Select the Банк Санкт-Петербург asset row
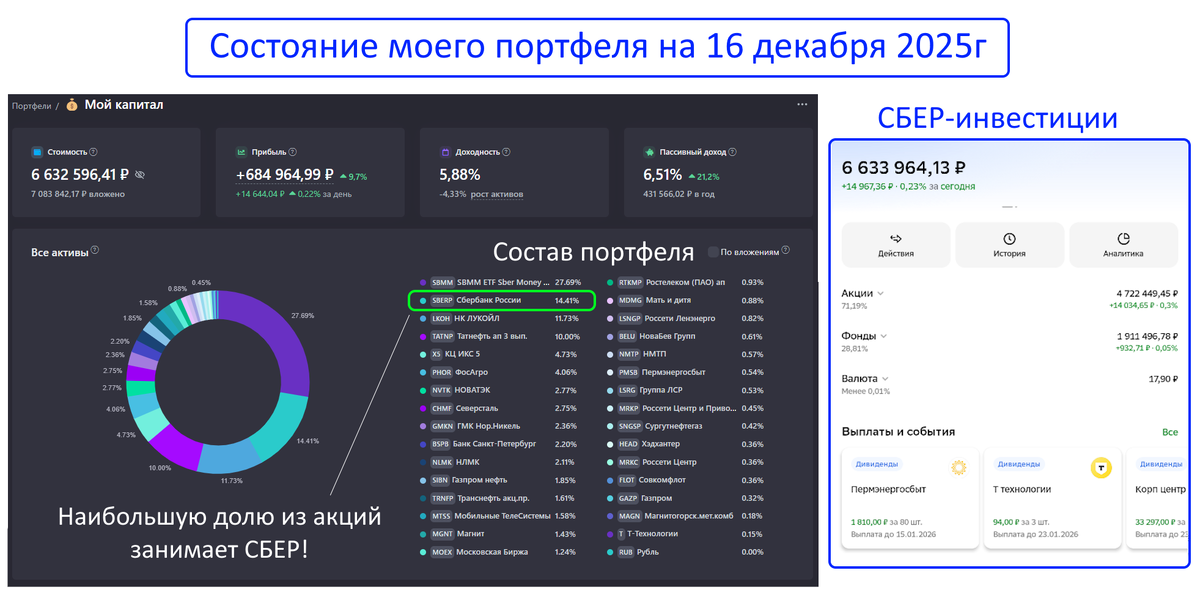Image resolution: width=1200 pixels, height=595 pixels. point(500,443)
